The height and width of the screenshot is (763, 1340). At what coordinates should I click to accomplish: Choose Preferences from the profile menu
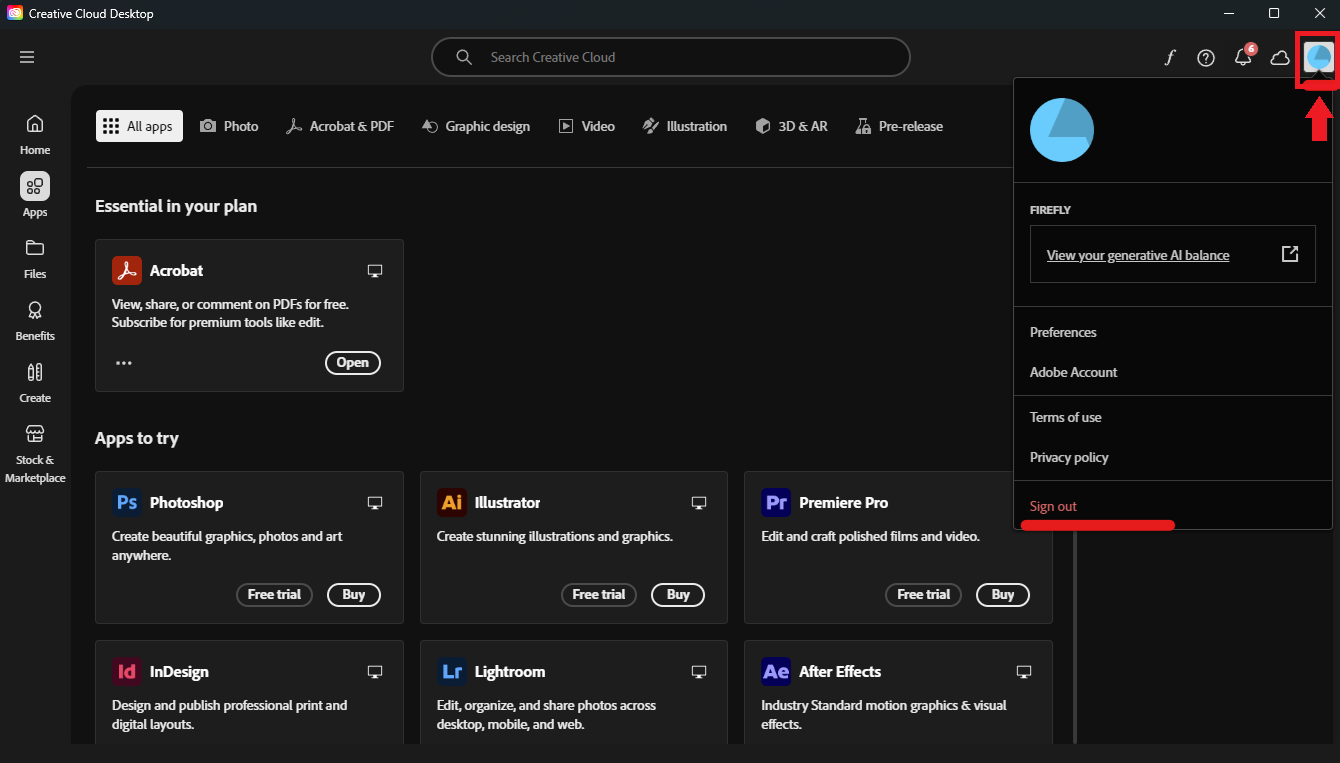(1063, 332)
